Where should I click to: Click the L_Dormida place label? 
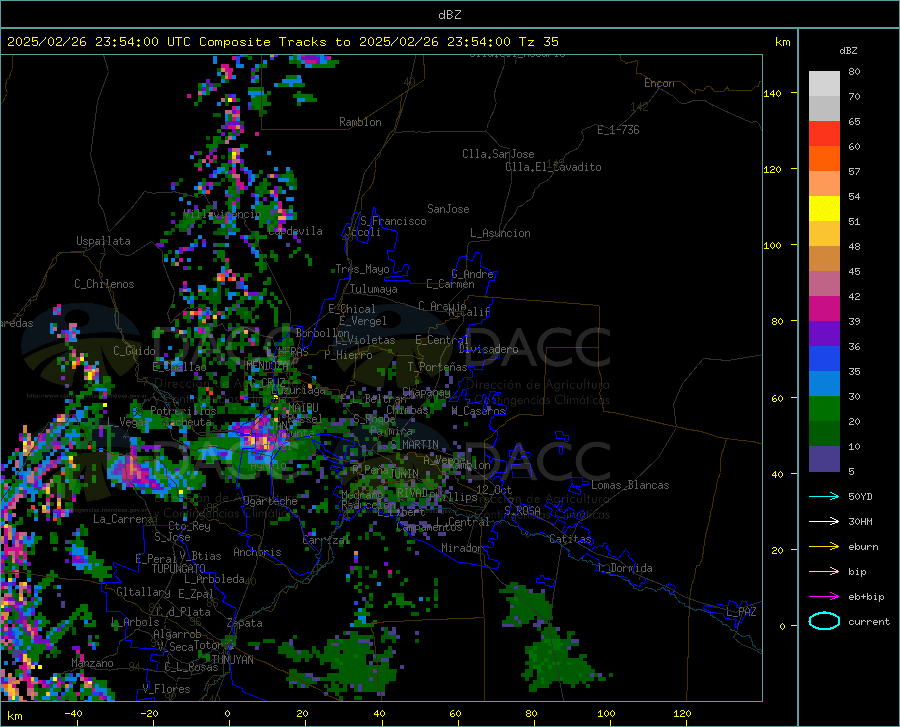tap(624, 569)
